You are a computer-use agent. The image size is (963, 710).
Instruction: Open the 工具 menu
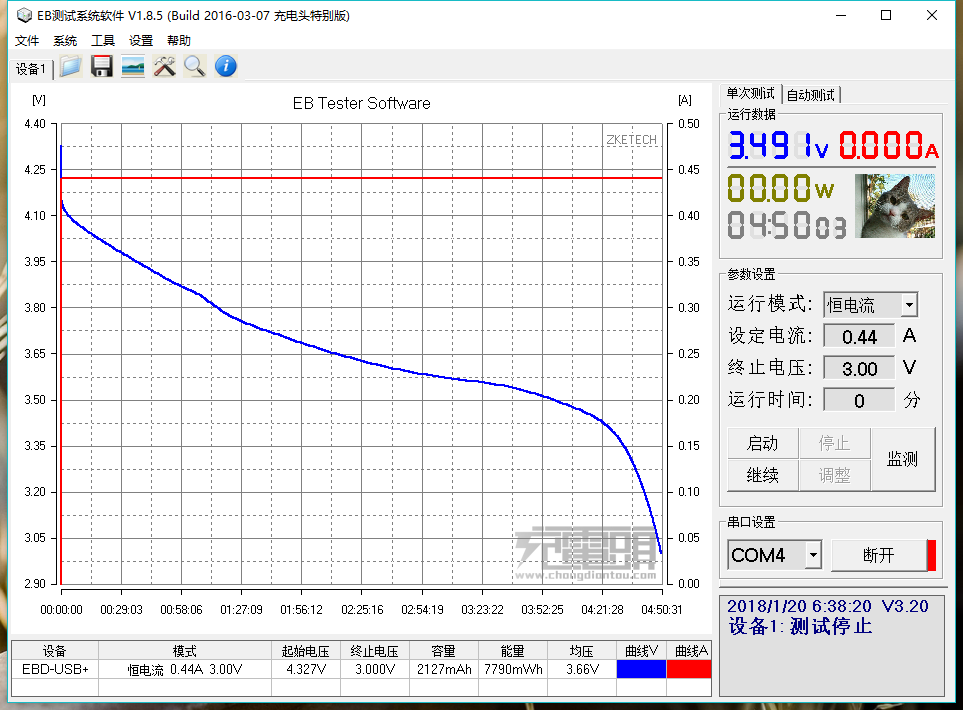click(103, 41)
